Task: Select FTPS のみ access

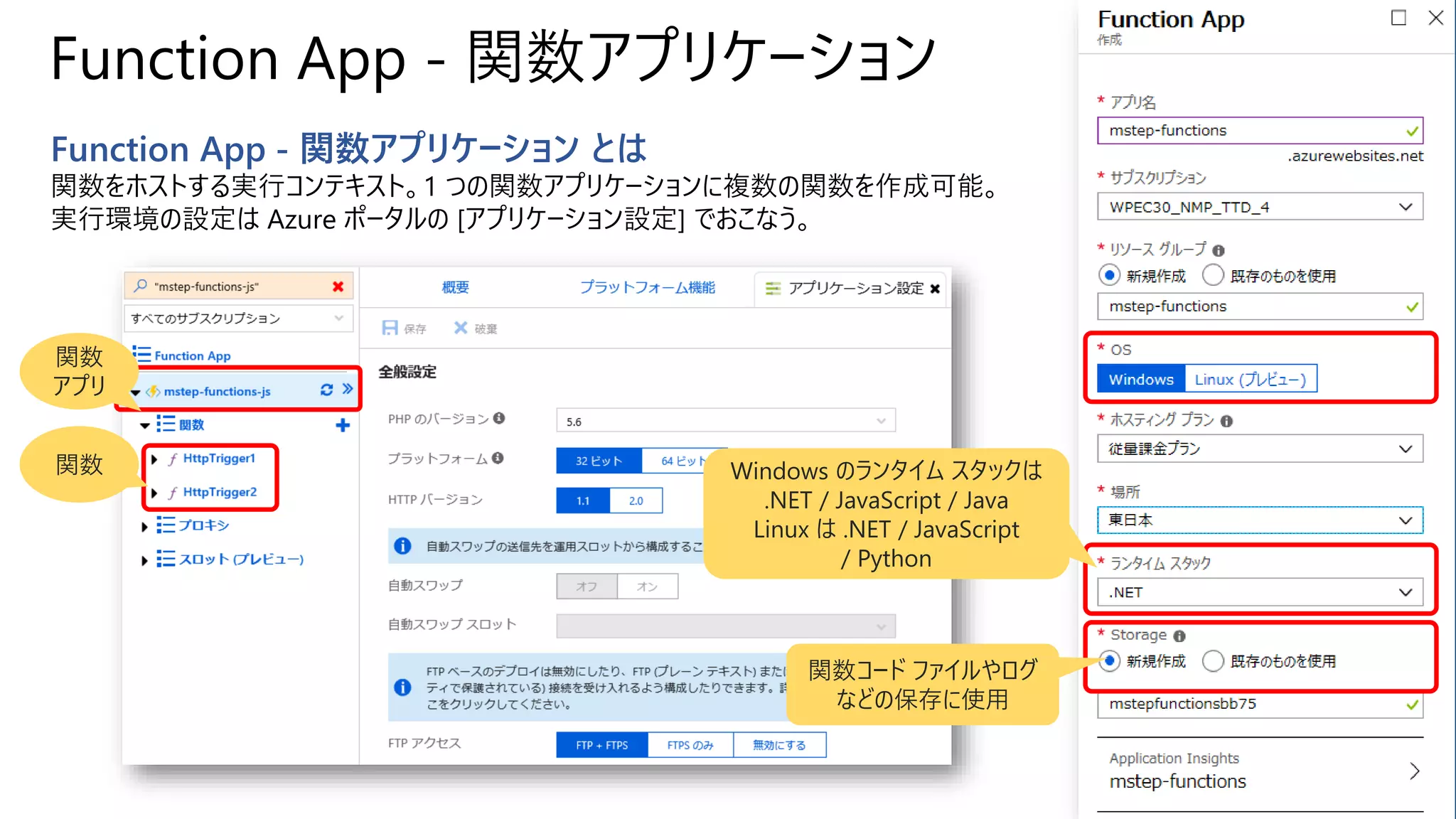Action: pyautogui.click(x=690, y=745)
